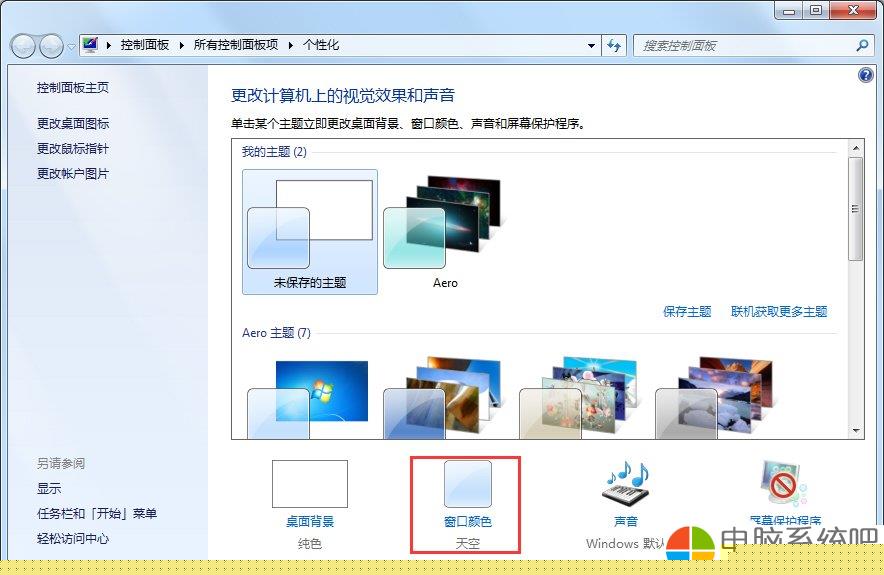This screenshot has width=884, height=575.
Task: Open 控制面板主页 link
Action: (73, 87)
